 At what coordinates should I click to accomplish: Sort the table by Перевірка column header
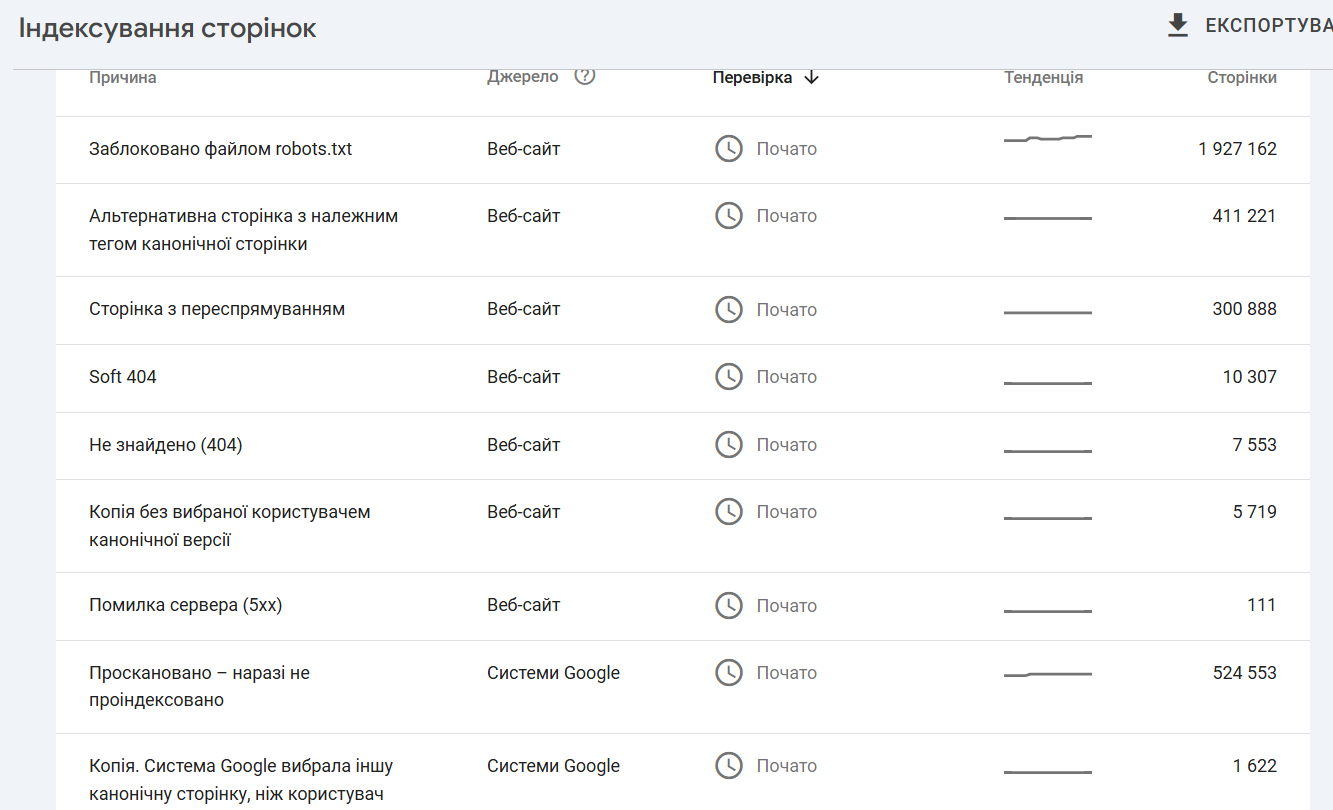(752, 77)
